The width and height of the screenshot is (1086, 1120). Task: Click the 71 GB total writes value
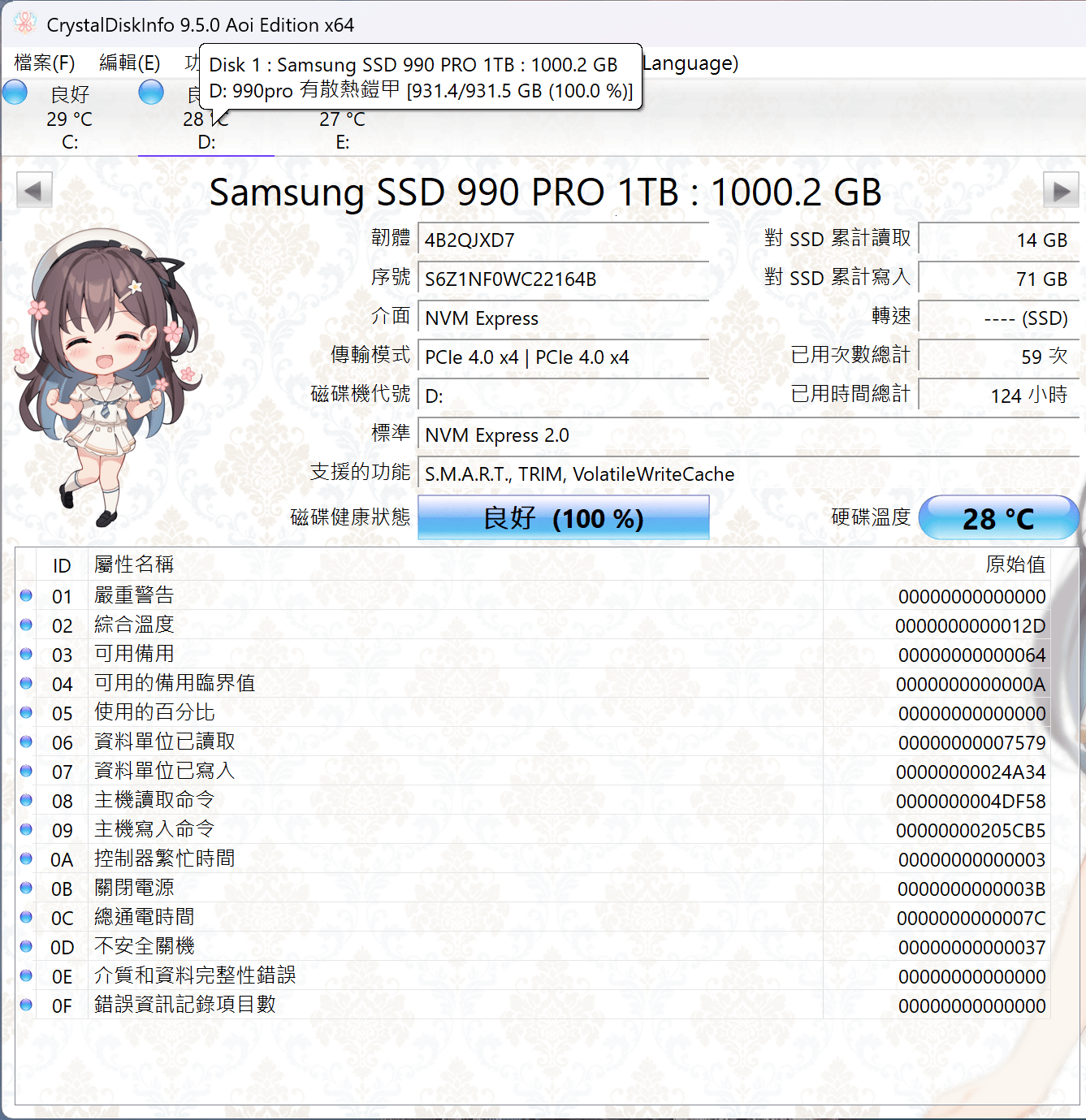(x=998, y=279)
